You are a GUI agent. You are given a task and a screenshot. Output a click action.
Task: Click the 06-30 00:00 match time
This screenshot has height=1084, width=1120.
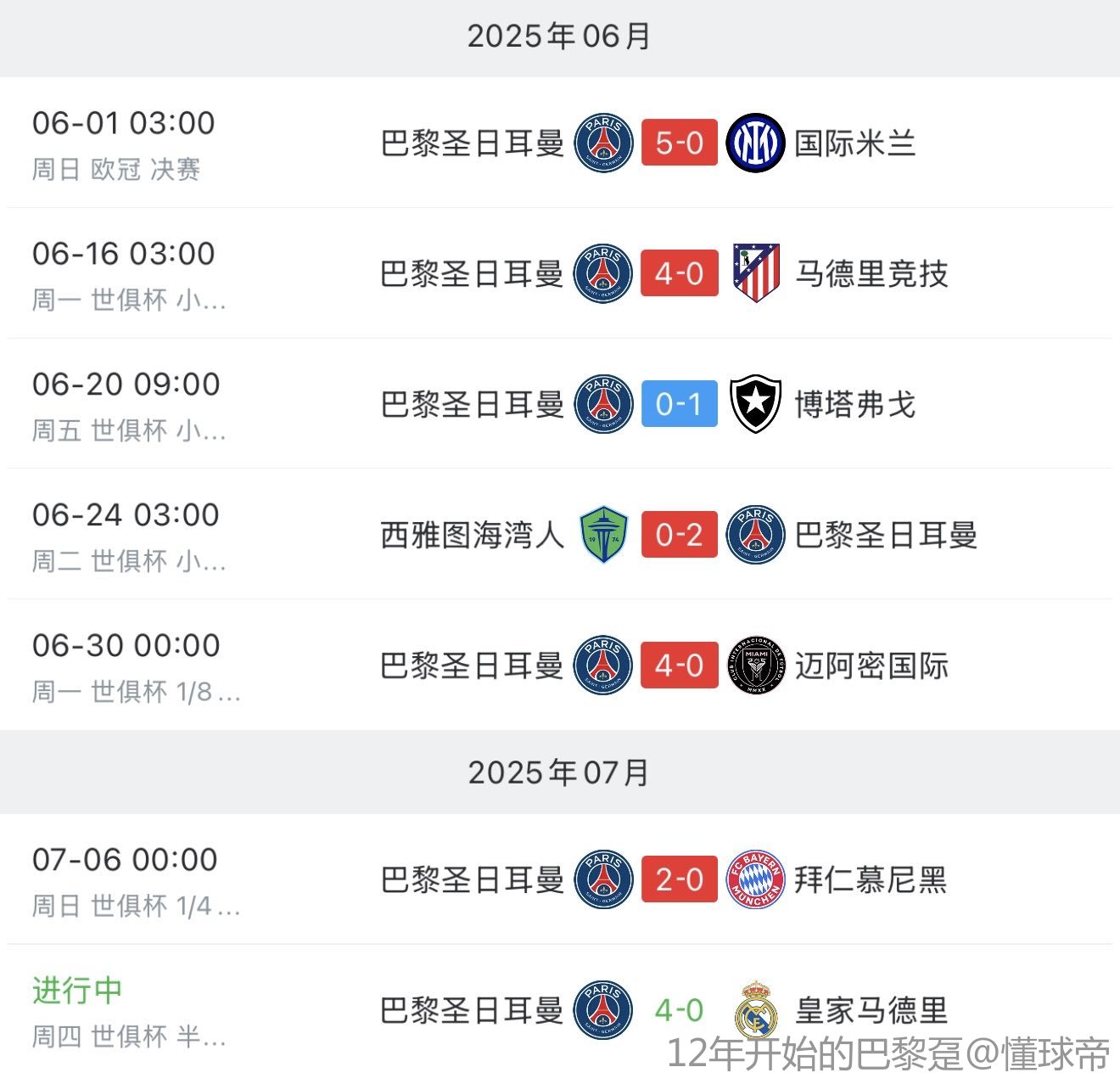[126, 645]
